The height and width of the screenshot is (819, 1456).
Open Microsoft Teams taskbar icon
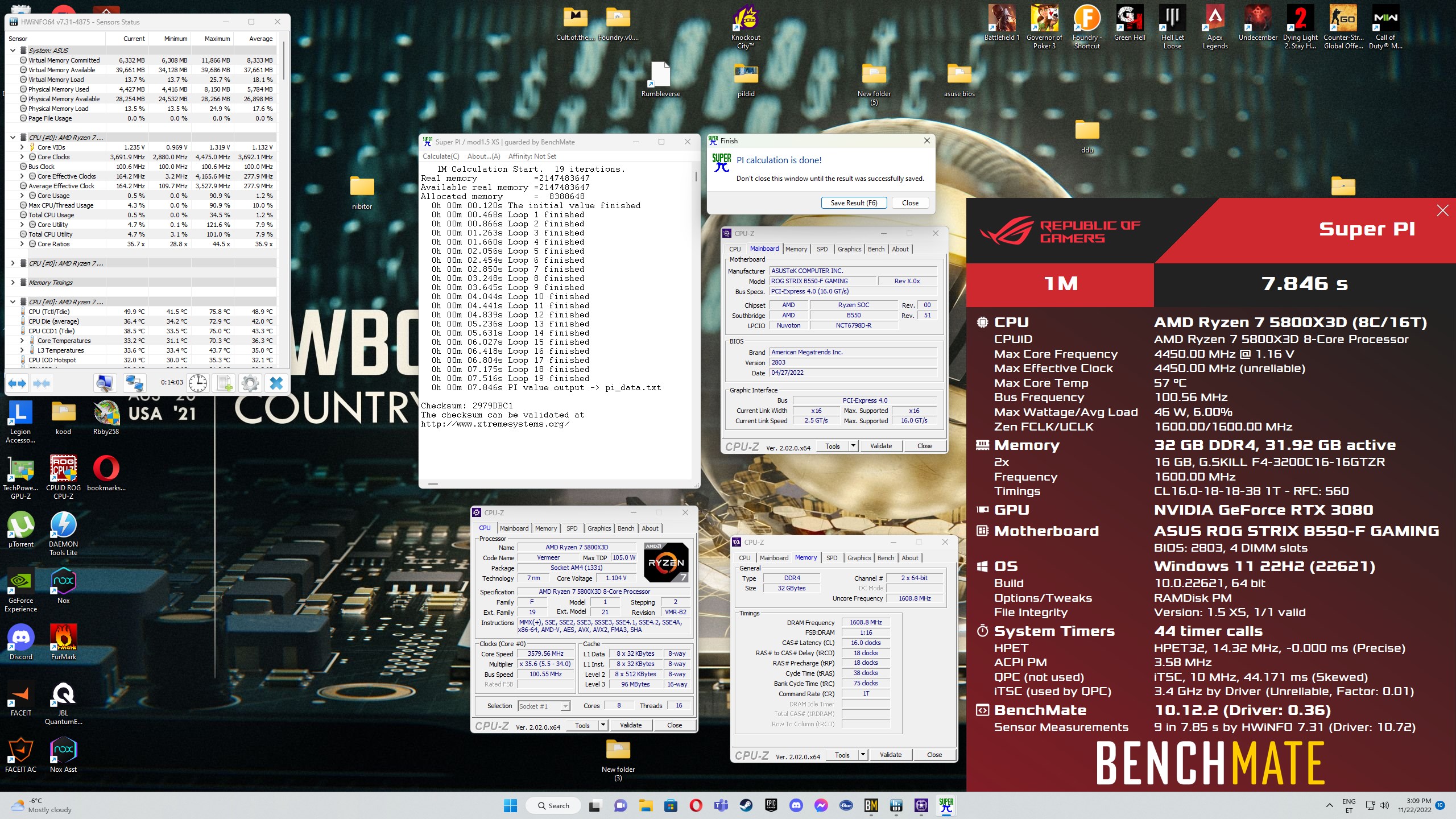click(721, 805)
